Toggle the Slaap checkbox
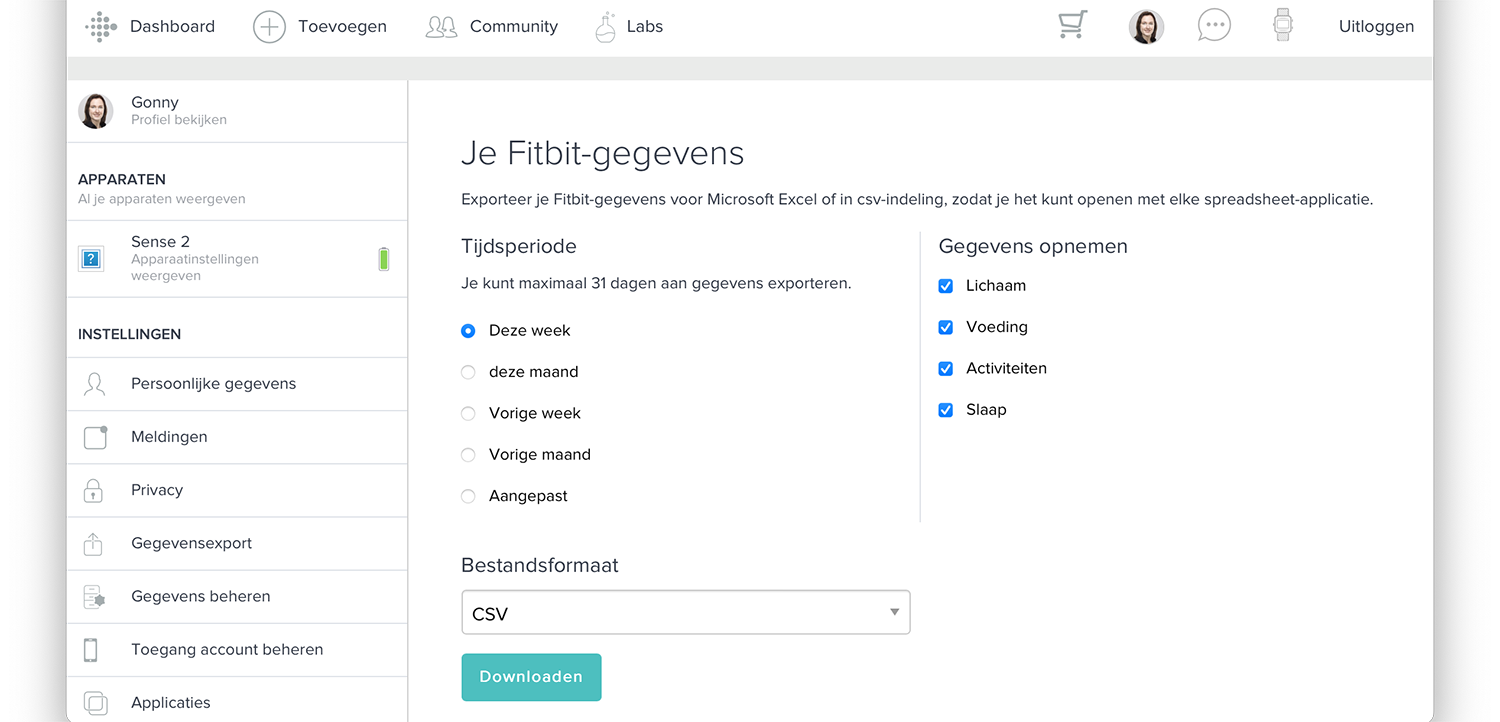This screenshot has width=1500, height=722. pyautogui.click(x=946, y=410)
